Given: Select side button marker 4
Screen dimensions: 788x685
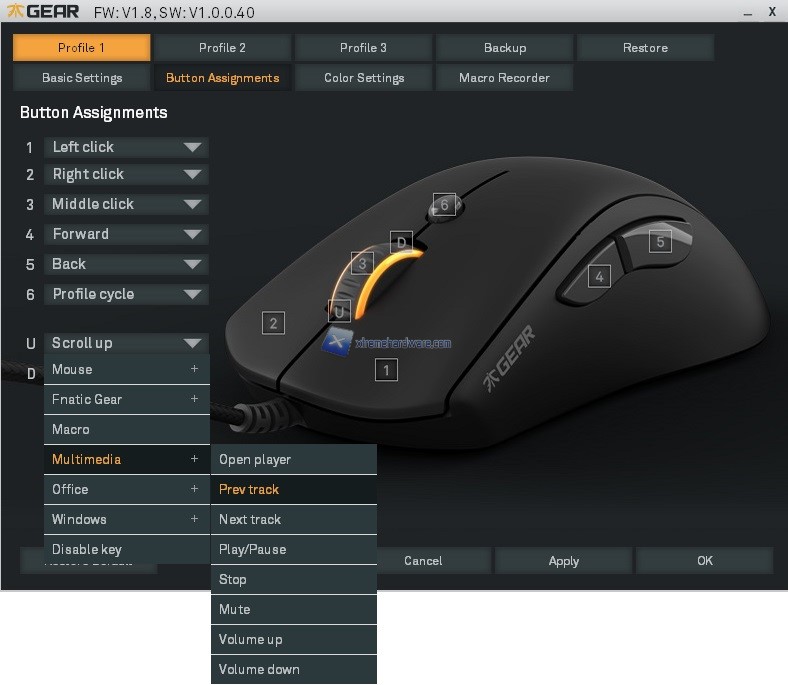Looking at the screenshot, I should click(599, 277).
